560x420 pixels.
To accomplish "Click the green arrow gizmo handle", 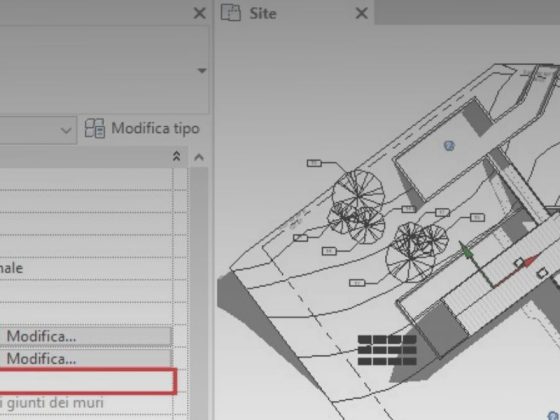I will (466, 250).
